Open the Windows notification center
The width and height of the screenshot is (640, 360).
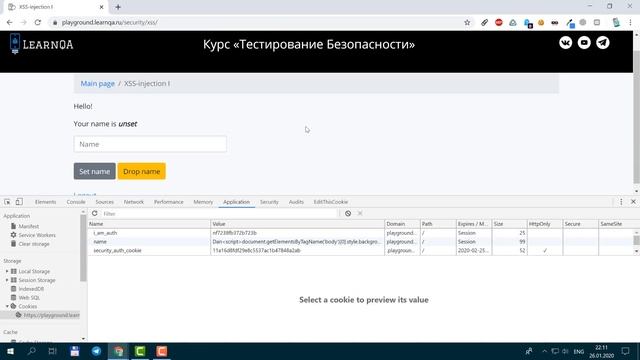pos(625,351)
